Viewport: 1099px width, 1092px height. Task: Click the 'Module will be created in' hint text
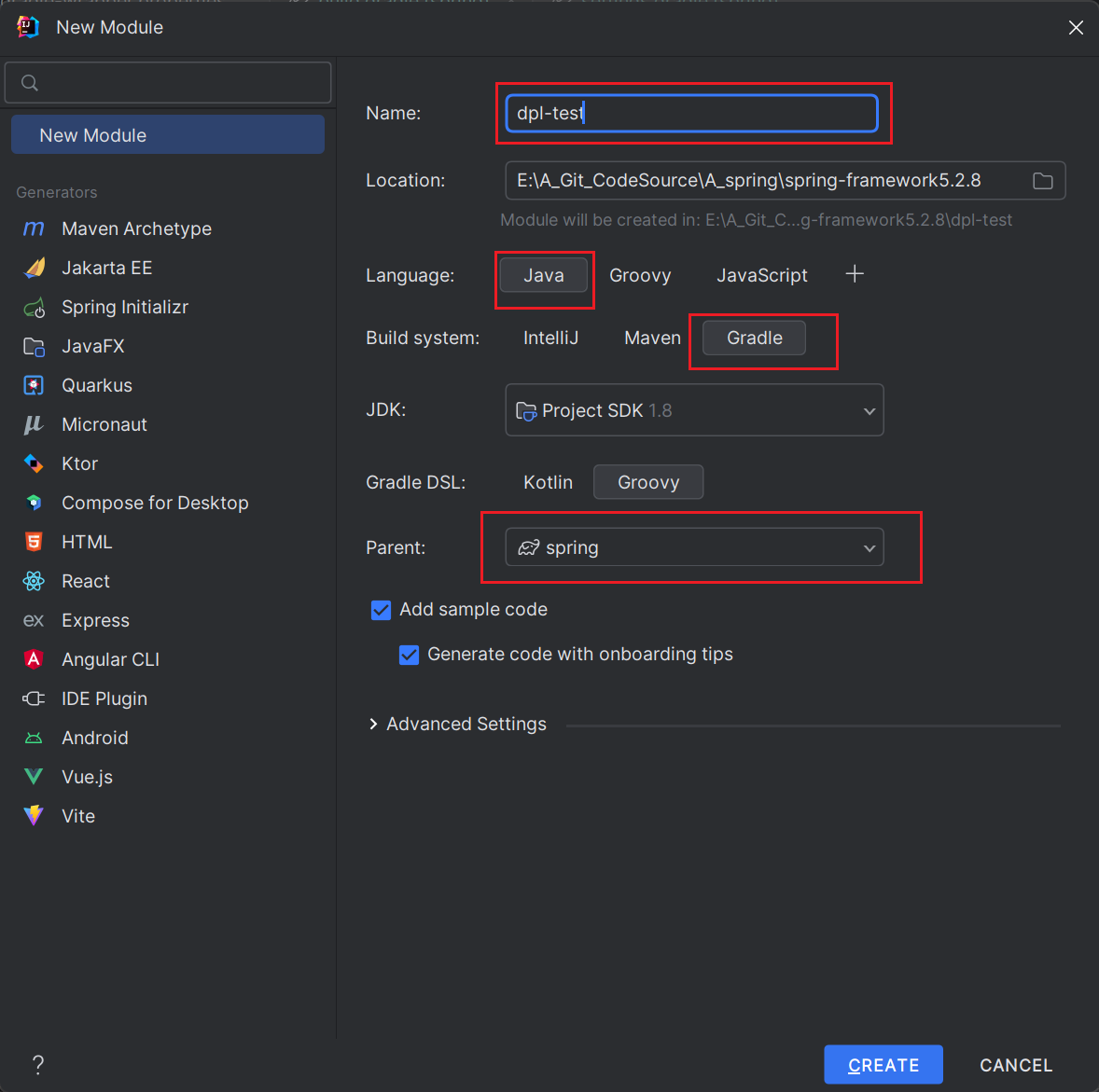(x=757, y=220)
